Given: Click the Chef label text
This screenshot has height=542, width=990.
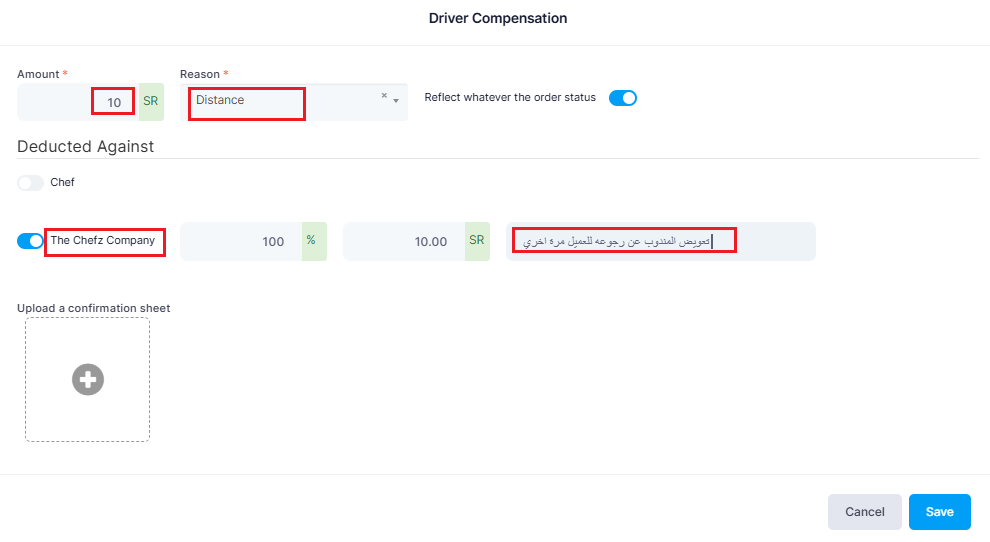Looking at the screenshot, I should coord(63,183).
